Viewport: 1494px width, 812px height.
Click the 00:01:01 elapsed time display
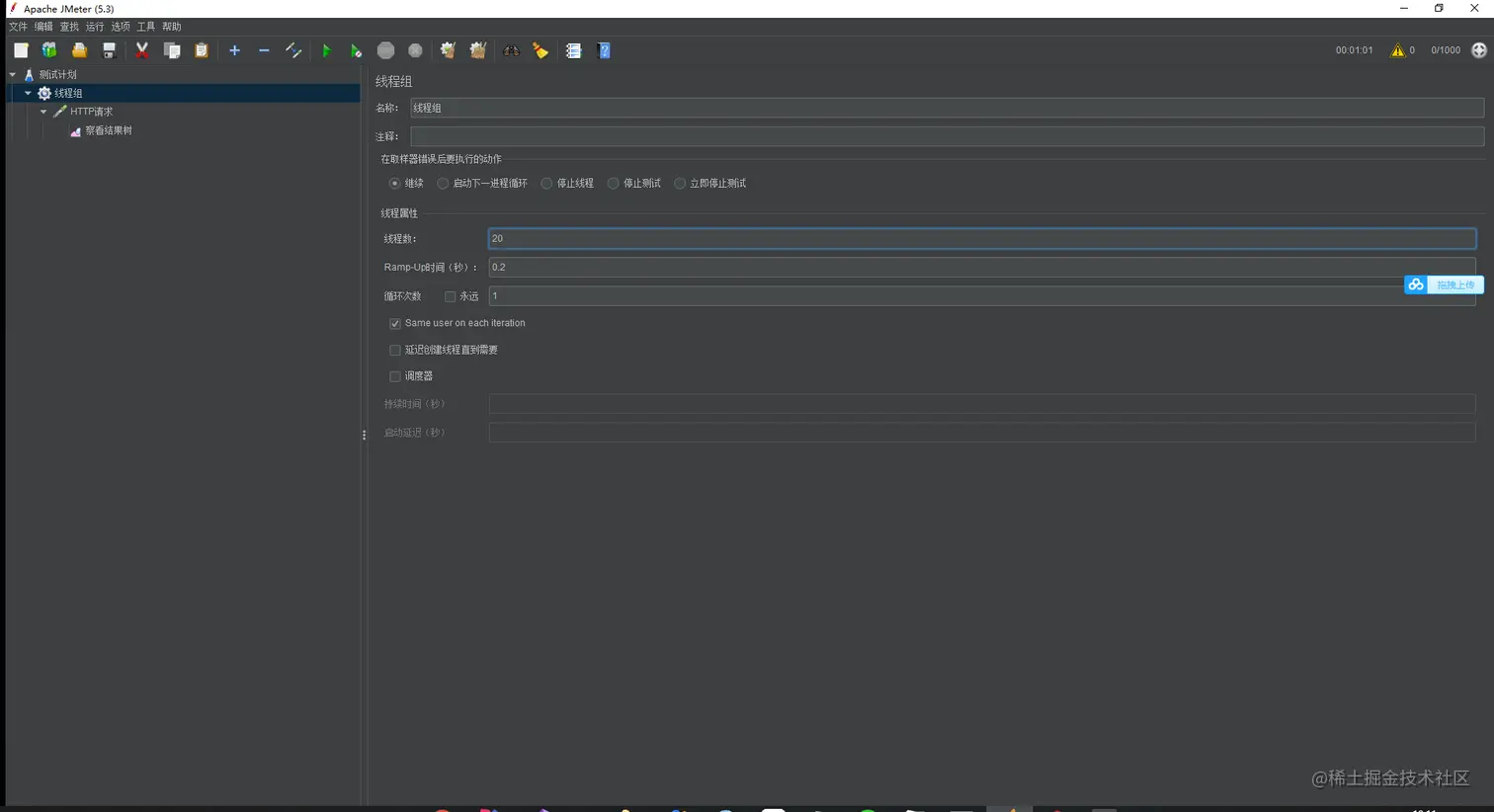tap(1354, 50)
